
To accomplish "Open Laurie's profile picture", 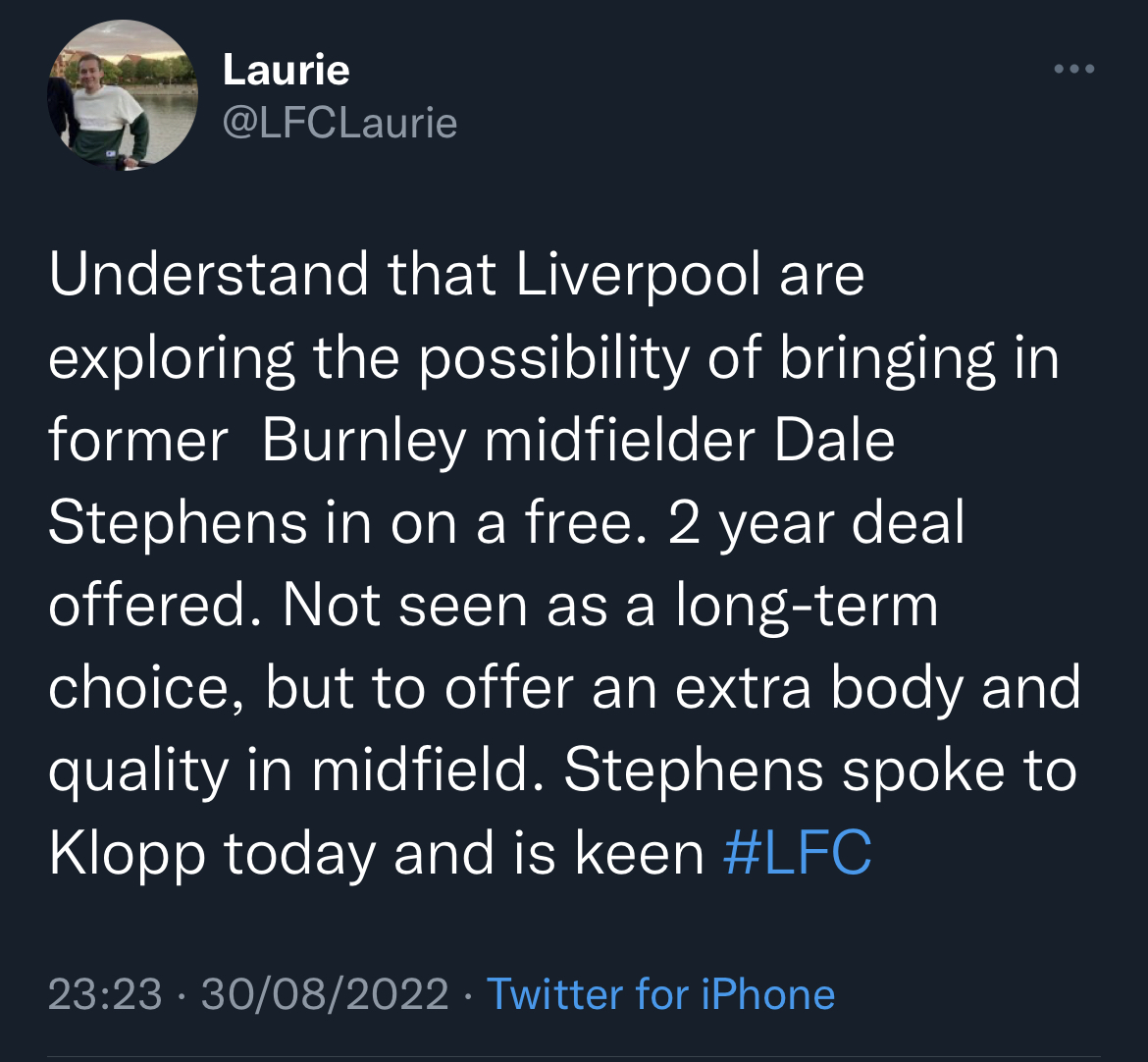I will click(x=123, y=93).
